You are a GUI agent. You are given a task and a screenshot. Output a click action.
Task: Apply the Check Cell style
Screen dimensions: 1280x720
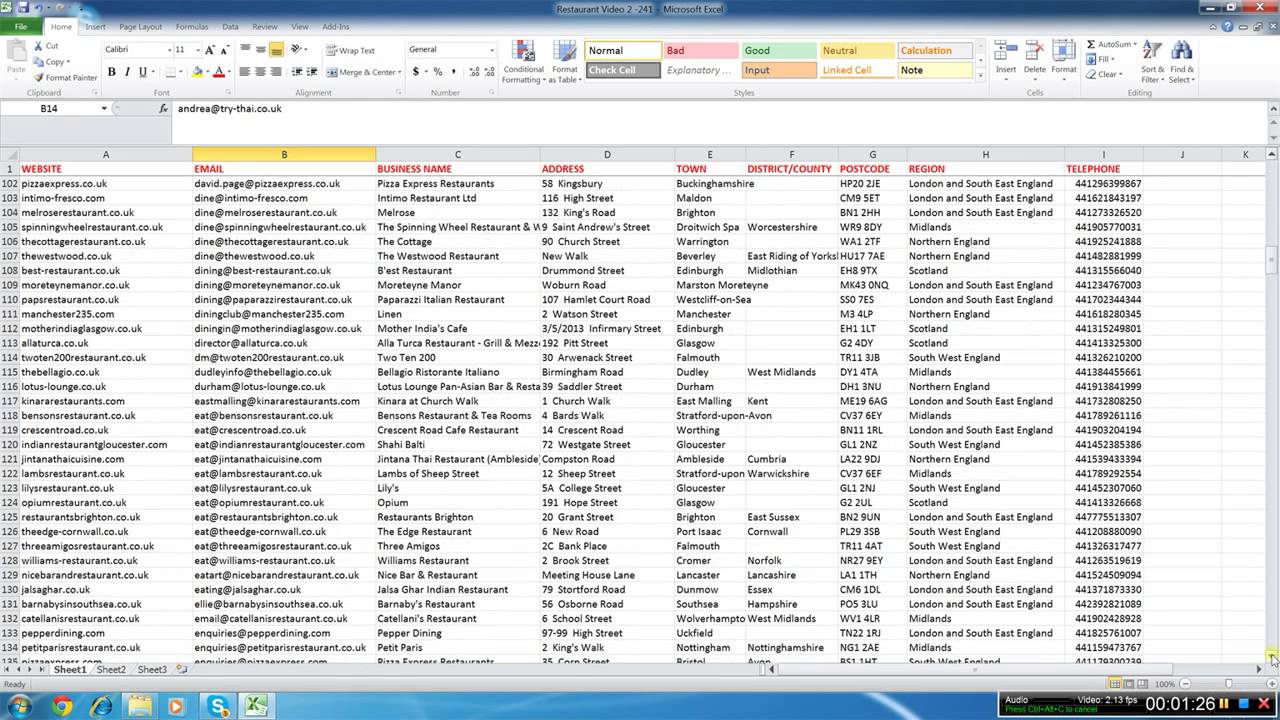pos(623,70)
